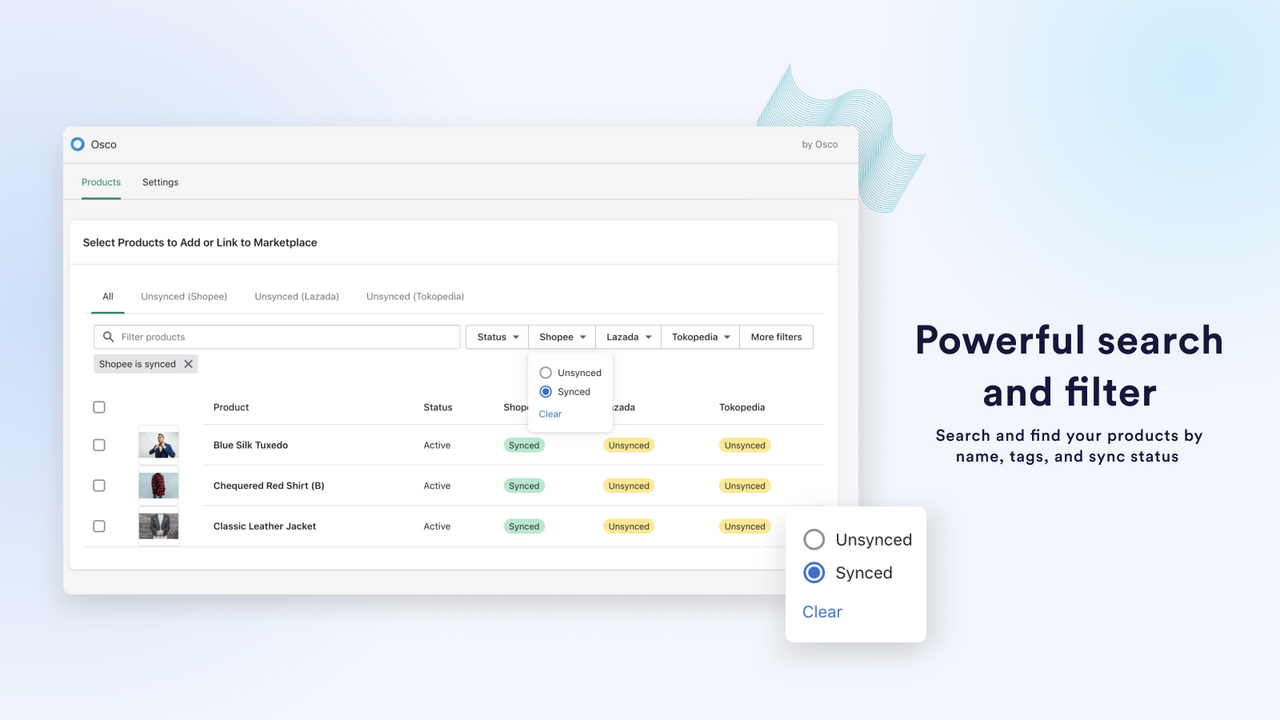
Task: Open the Chequered Red Shirt thumbnail
Action: pyautogui.click(x=159, y=485)
